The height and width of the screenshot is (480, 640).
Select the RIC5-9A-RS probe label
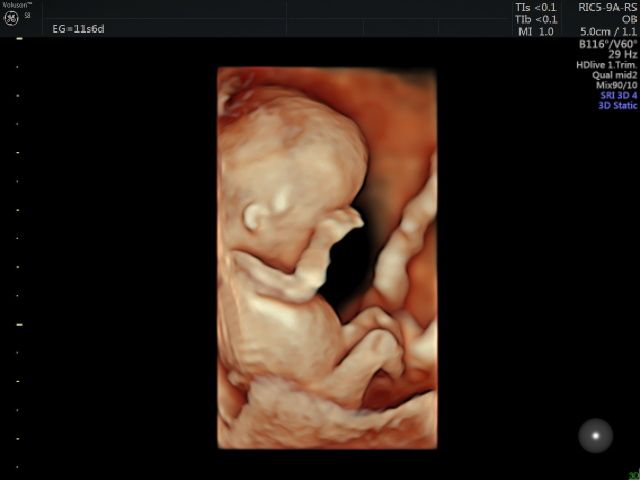click(x=607, y=6)
